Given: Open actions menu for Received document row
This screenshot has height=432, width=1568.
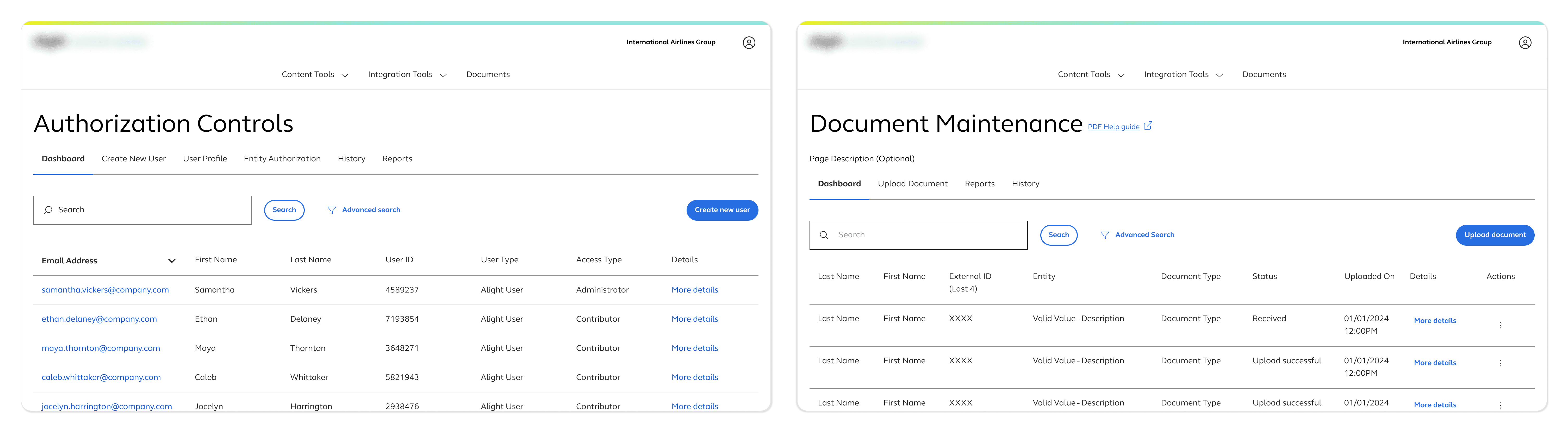Looking at the screenshot, I should pos(1501,325).
